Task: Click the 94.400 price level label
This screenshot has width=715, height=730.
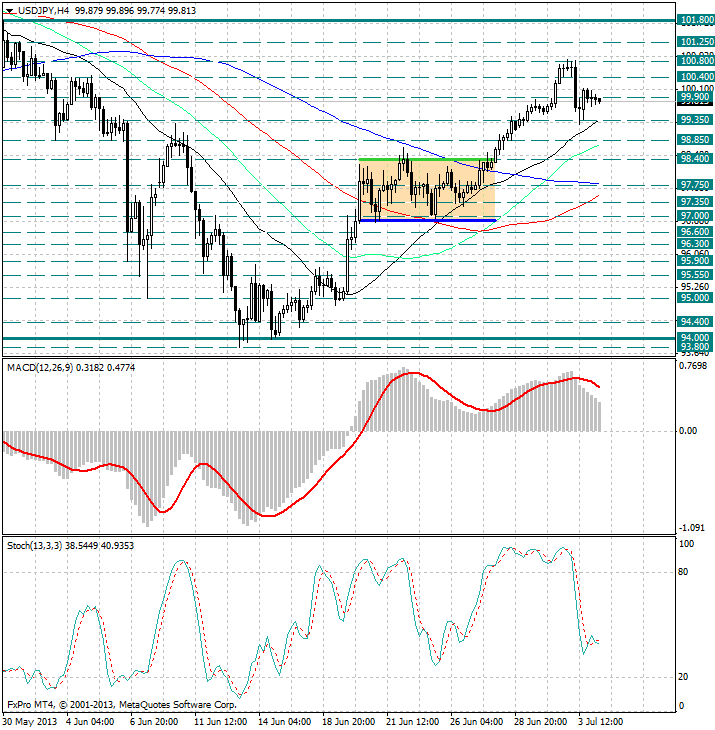Action: click(695, 322)
